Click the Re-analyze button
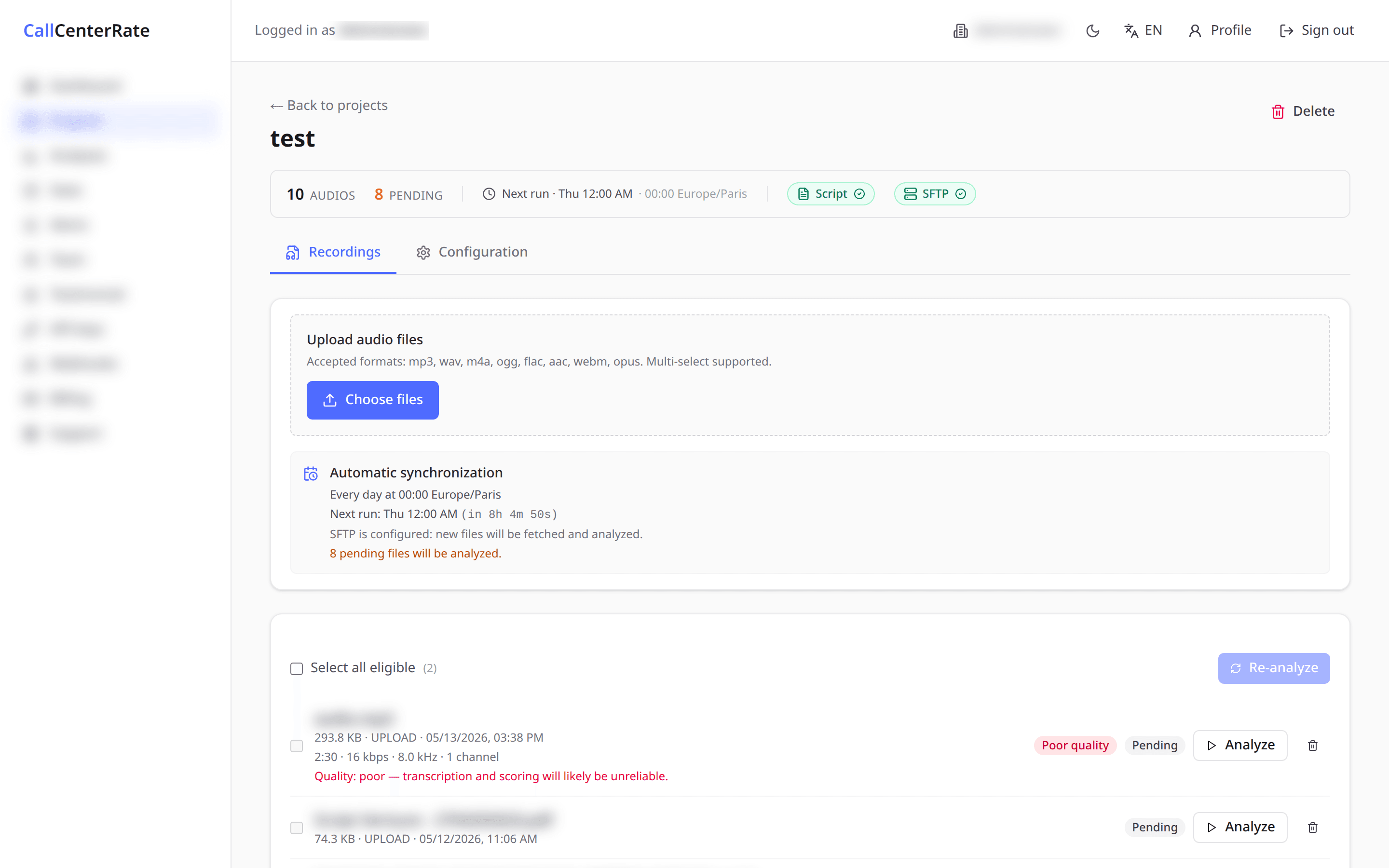This screenshot has width=1389, height=868. pyautogui.click(x=1274, y=668)
